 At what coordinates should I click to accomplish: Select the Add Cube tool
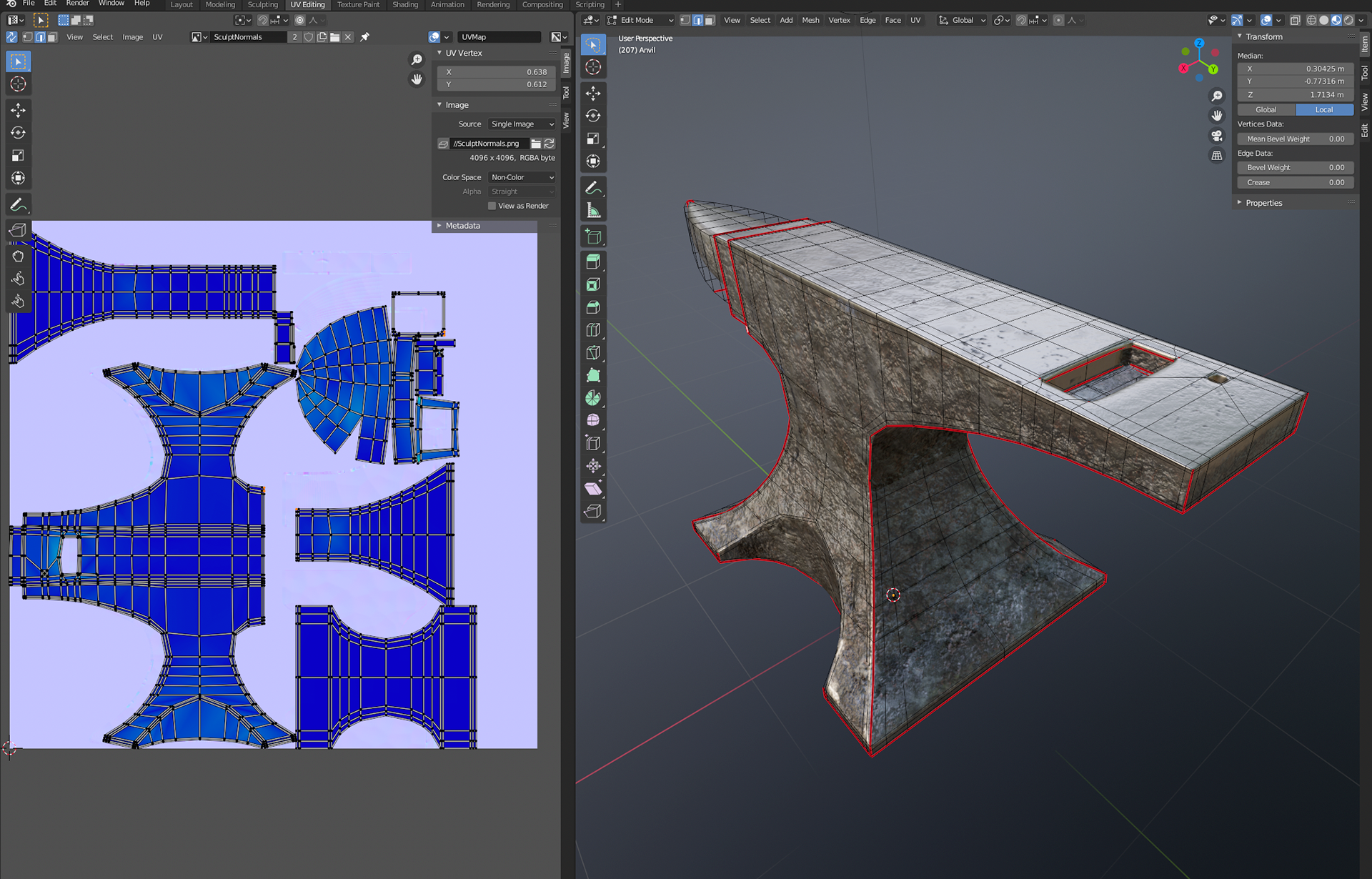593,237
